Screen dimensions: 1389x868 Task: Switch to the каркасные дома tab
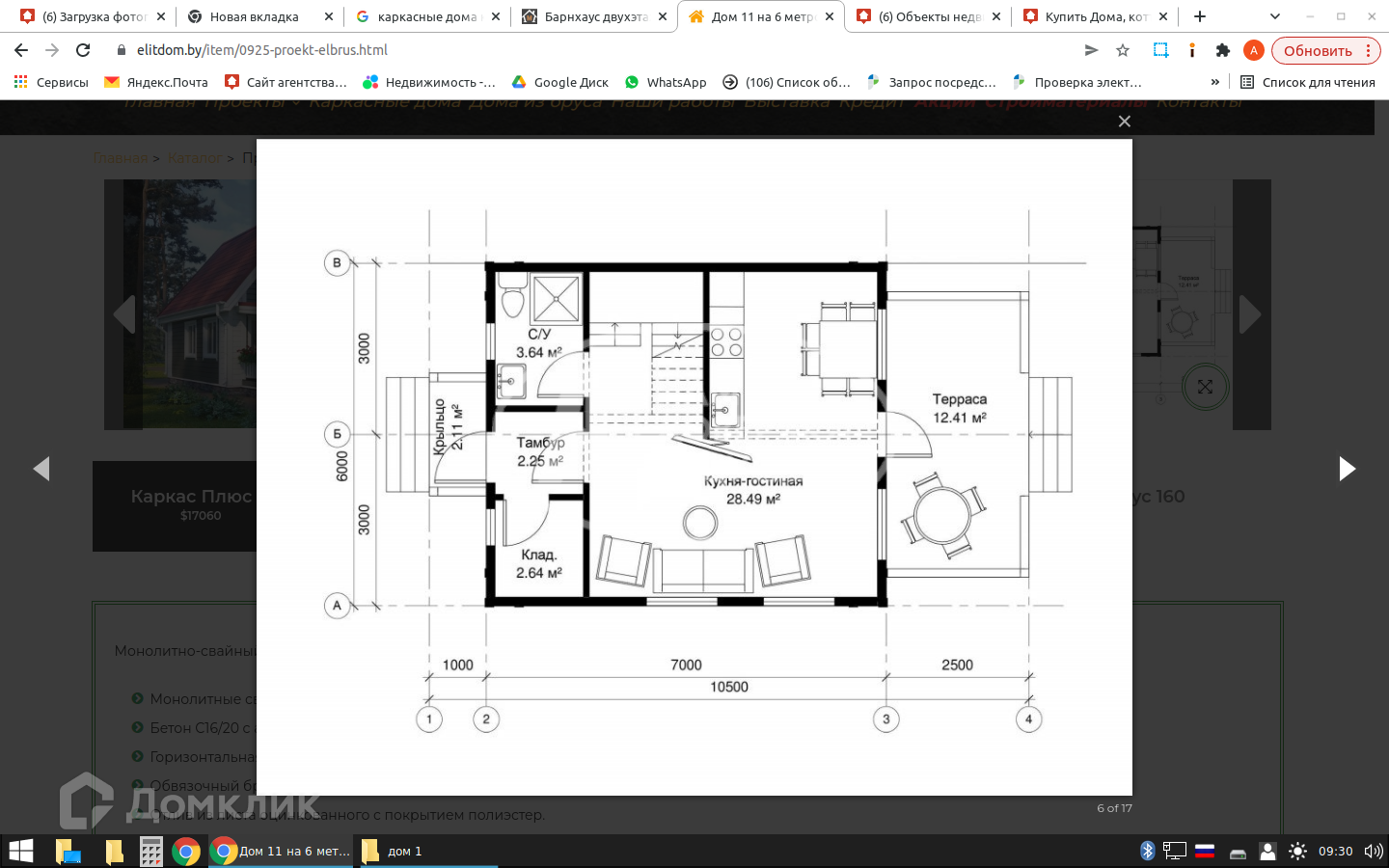(x=425, y=16)
